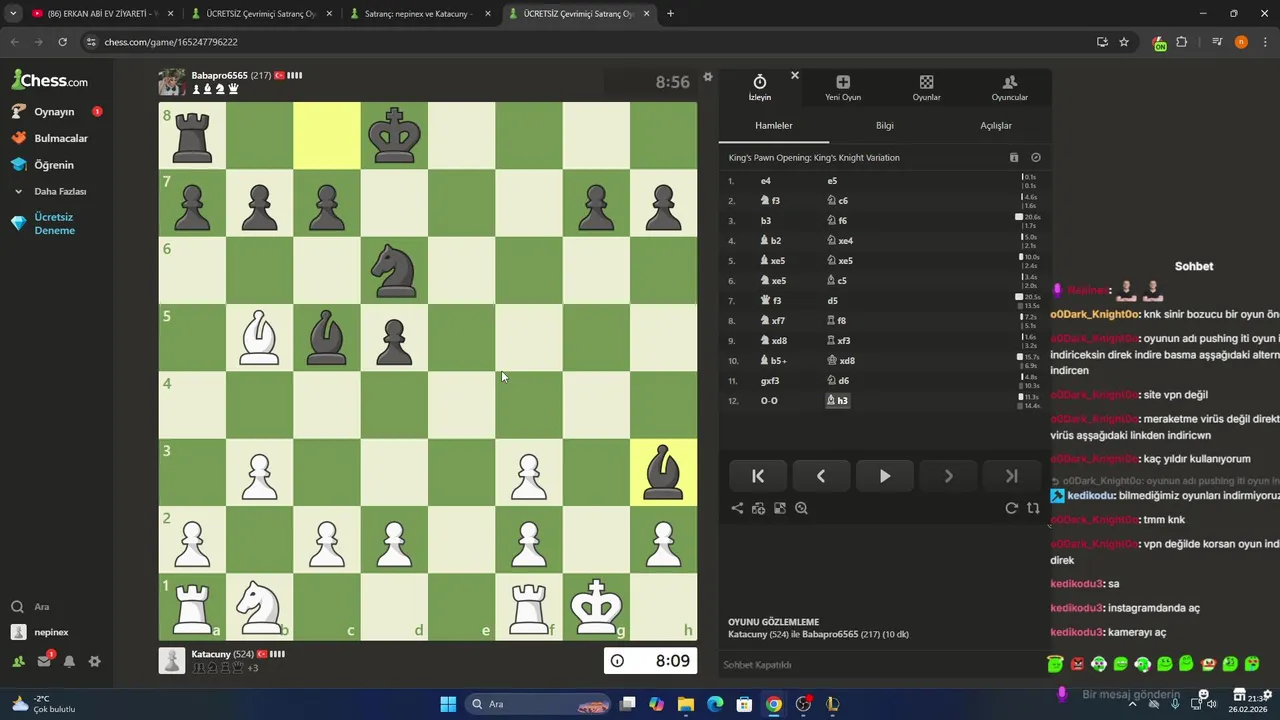This screenshot has width=1280, height=720.
Task: Click the Chess.com logo
Action: coord(50,80)
